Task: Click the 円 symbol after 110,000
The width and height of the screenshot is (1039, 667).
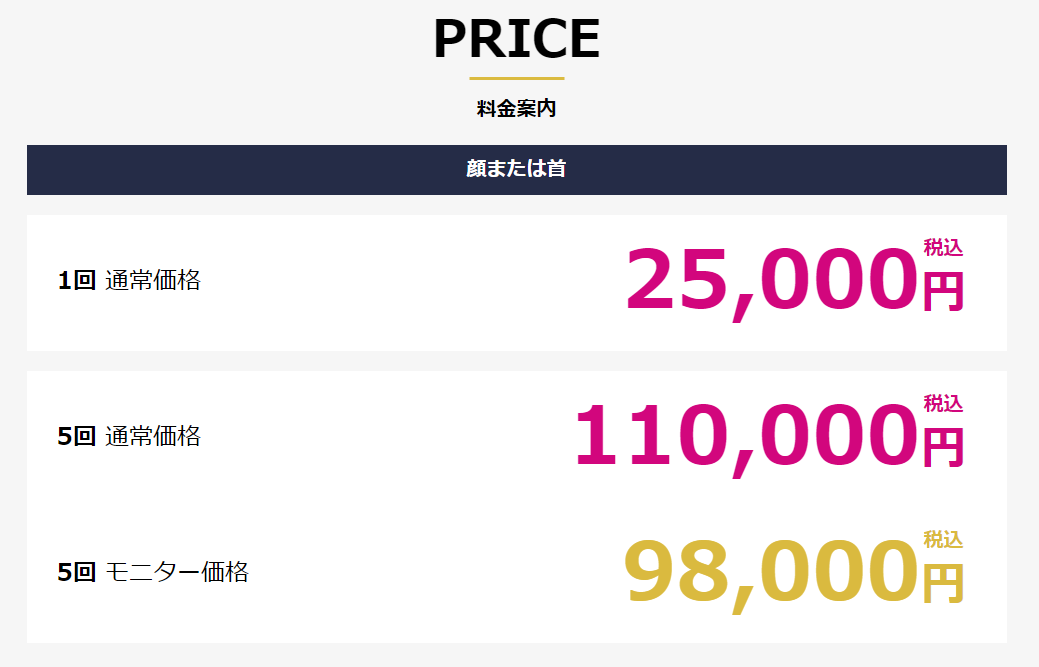Action: [x=944, y=448]
